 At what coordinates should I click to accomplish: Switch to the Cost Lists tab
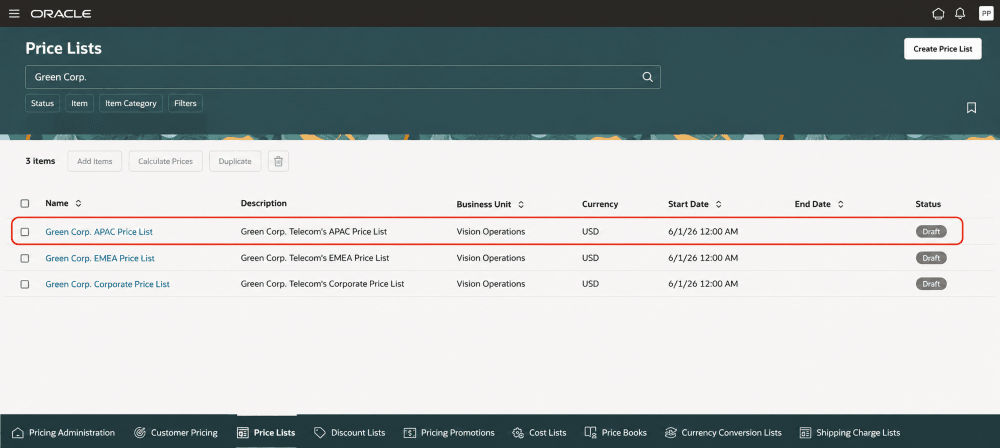(x=539, y=433)
